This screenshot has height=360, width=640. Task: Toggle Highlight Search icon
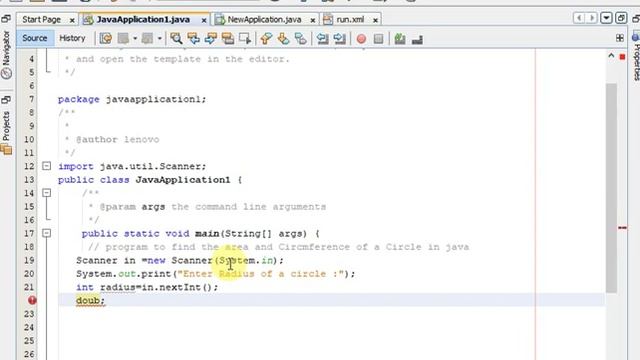point(228,38)
